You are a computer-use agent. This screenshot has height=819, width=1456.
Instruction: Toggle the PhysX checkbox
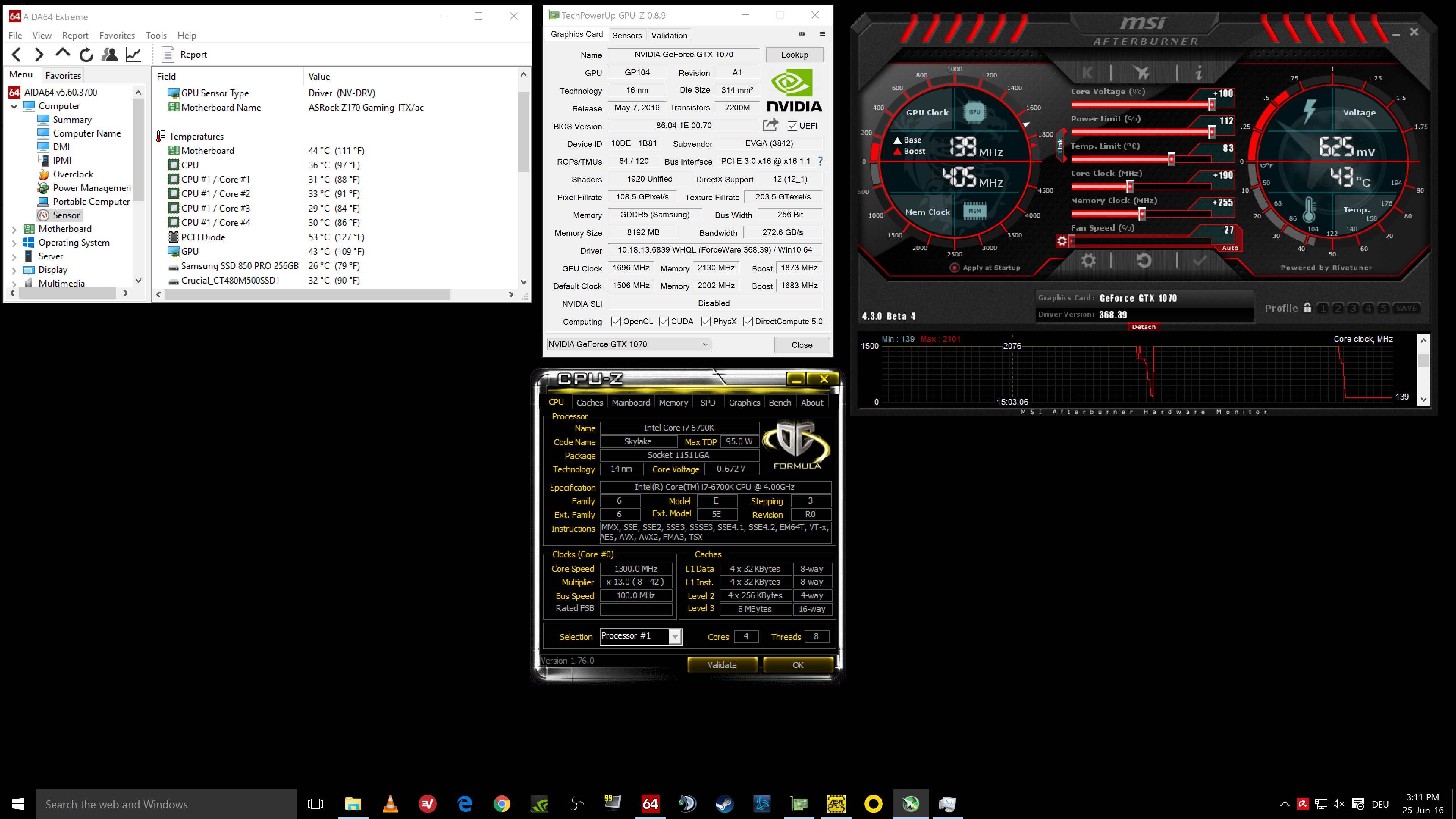click(706, 322)
